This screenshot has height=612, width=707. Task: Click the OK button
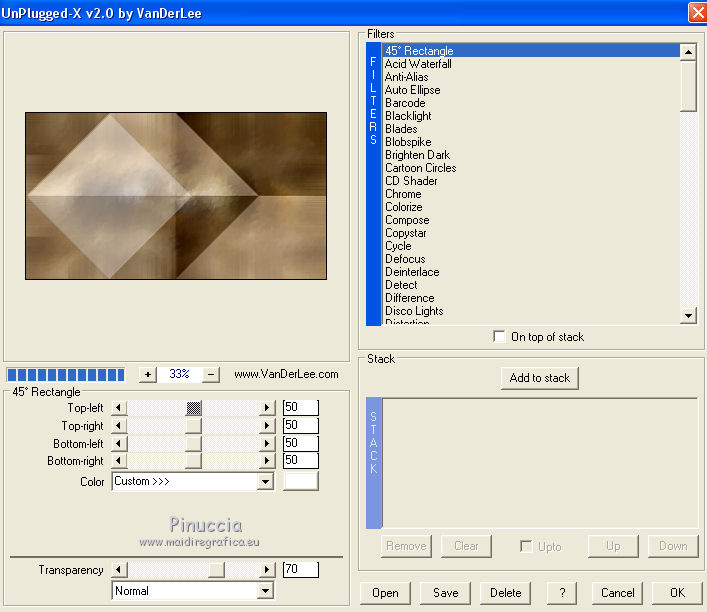(x=677, y=593)
